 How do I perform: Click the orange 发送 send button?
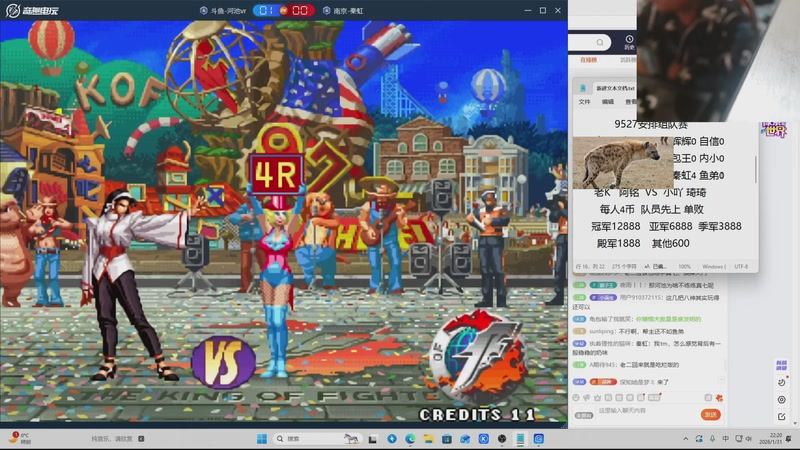coord(711,415)
